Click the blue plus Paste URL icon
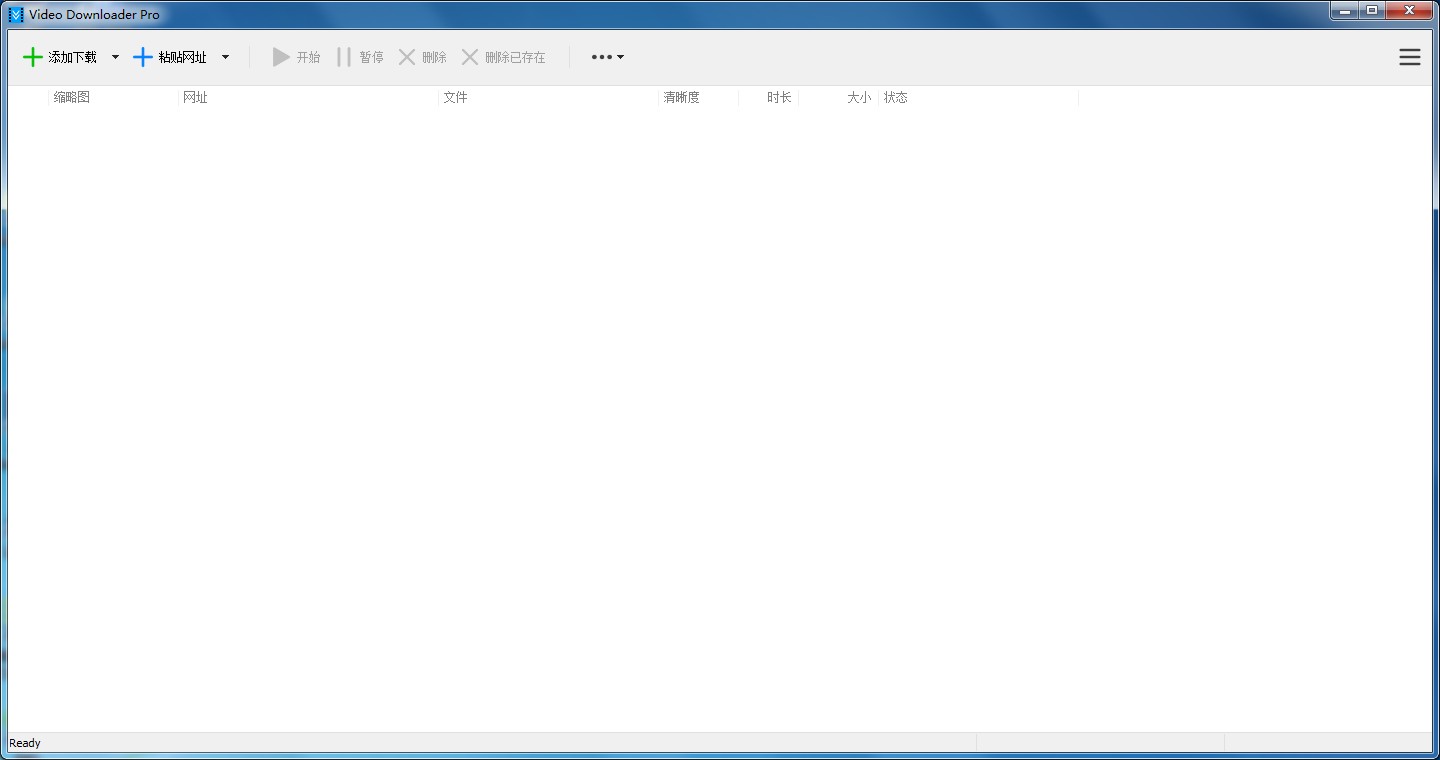Screen dimensions: 1440x760 tap(143, 57)
